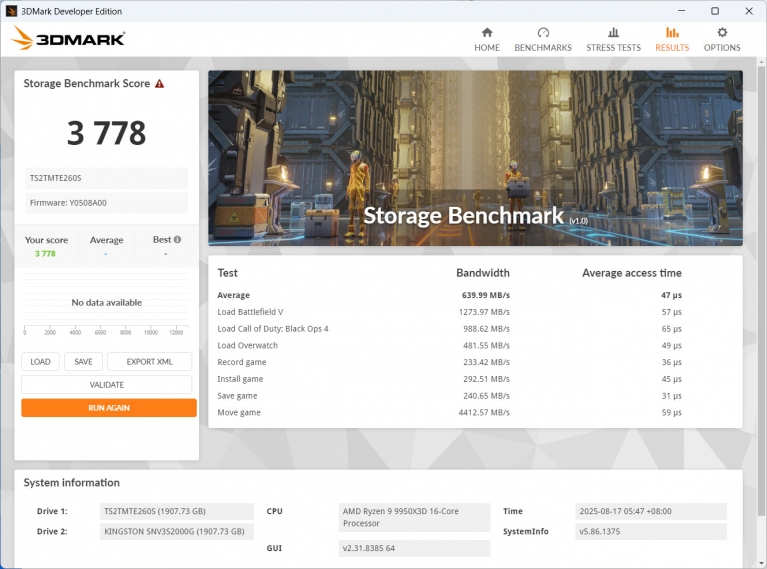This screenshot has height=569, width=767.
Task: Click the RUN AGAIN button
Action: [109, 408]
